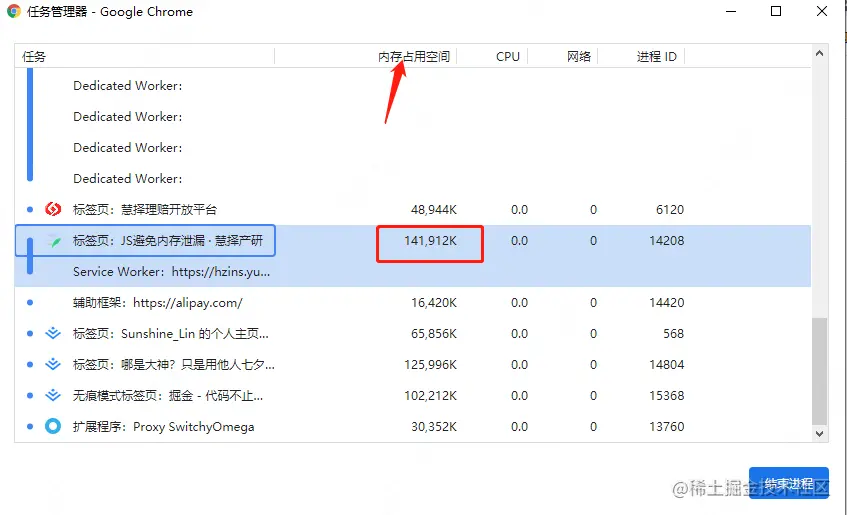The image size is (847, 515).
Task: Click process ID 14208
Action: (x=667, y=240)
